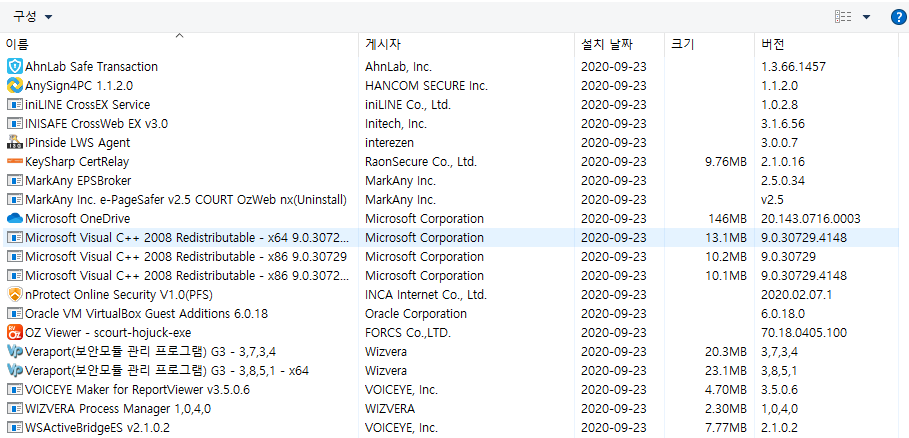Click the 13.1MB size in highlighted row
The width and height of the screenshot is (909, 438).
click(726, 238)
